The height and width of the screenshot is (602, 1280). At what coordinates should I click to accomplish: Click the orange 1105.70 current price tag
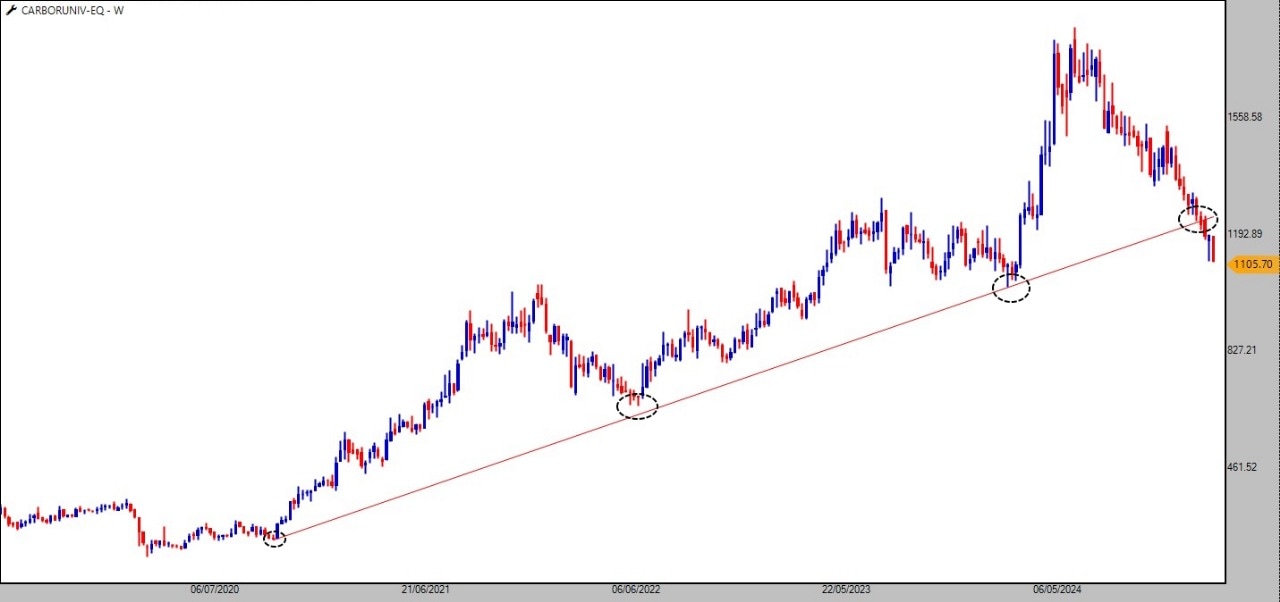point(1252,265)
